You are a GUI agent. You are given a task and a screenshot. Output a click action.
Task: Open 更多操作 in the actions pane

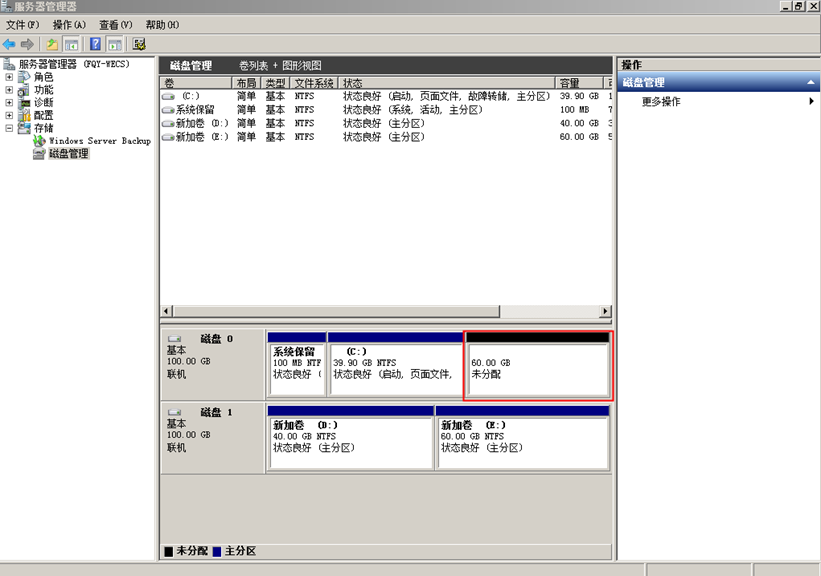coord(662,102)
